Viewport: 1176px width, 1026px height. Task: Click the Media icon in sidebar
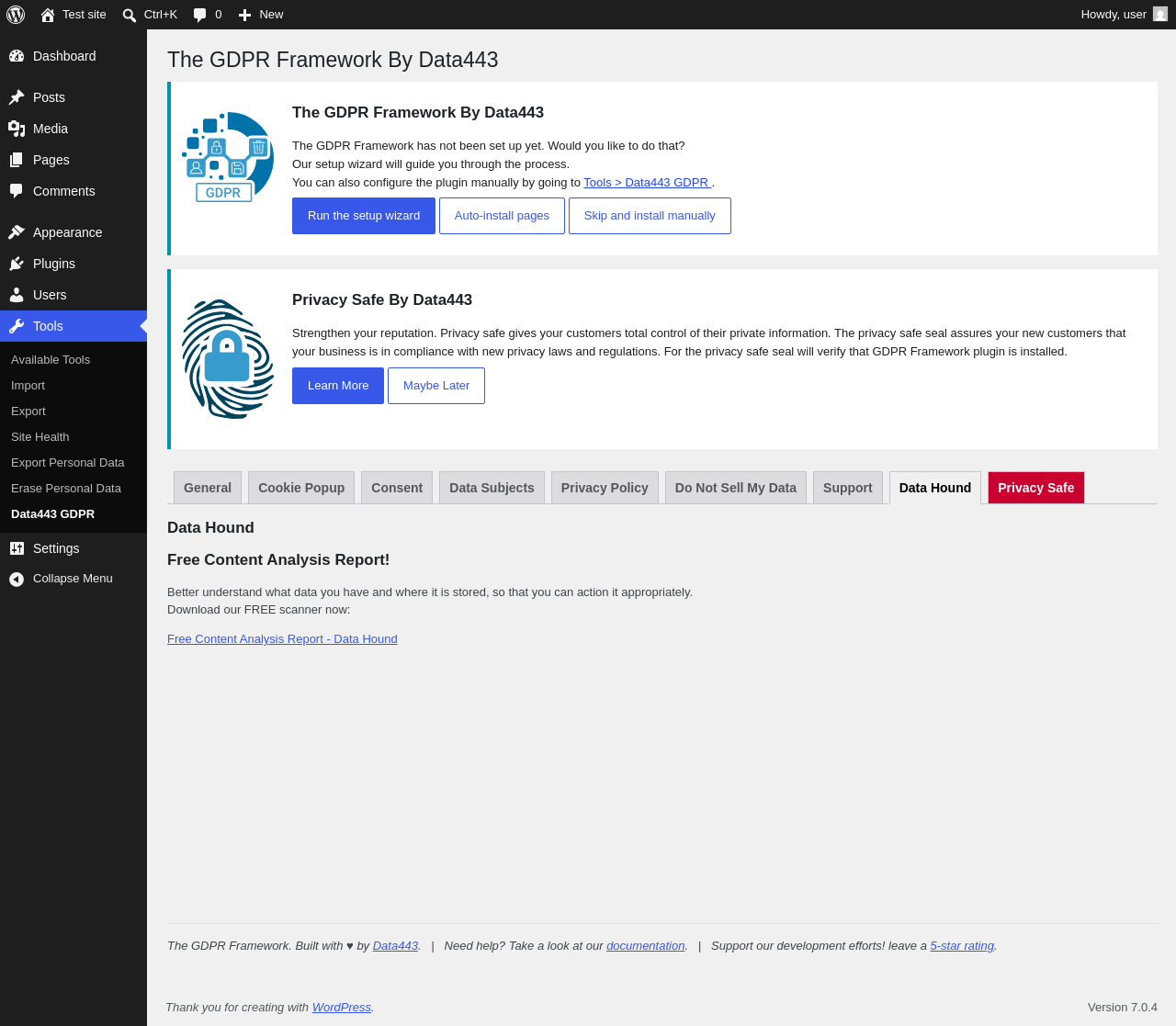tap(17, 129)
